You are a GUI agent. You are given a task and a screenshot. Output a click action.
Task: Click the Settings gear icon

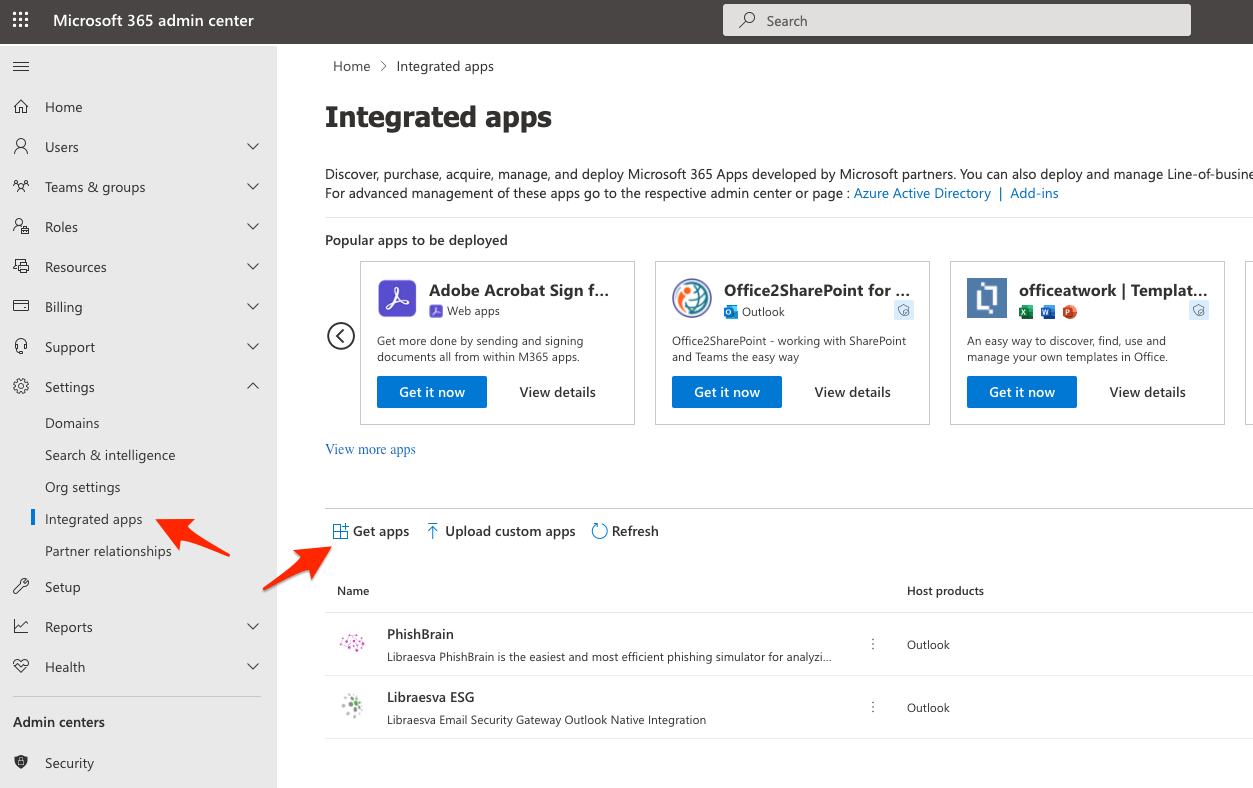(21, 387)
